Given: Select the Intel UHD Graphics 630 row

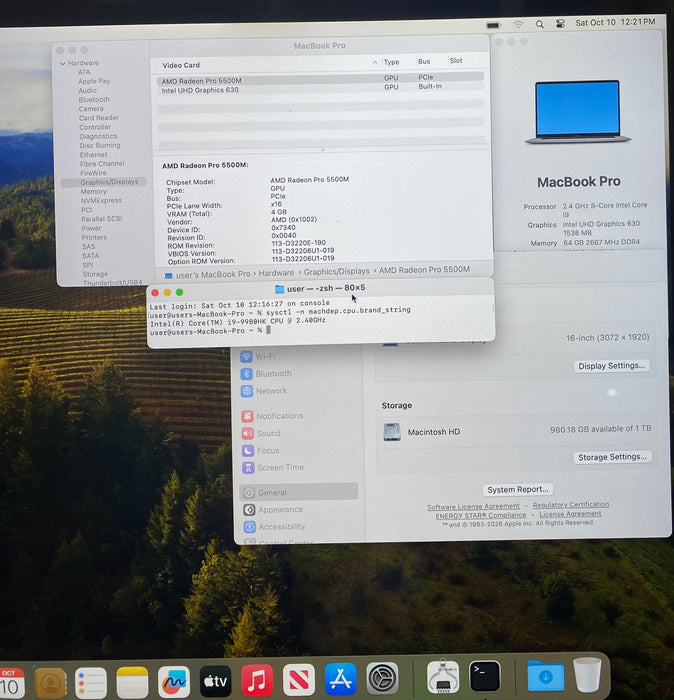Looking at the screenshot, I should point(320,89).
